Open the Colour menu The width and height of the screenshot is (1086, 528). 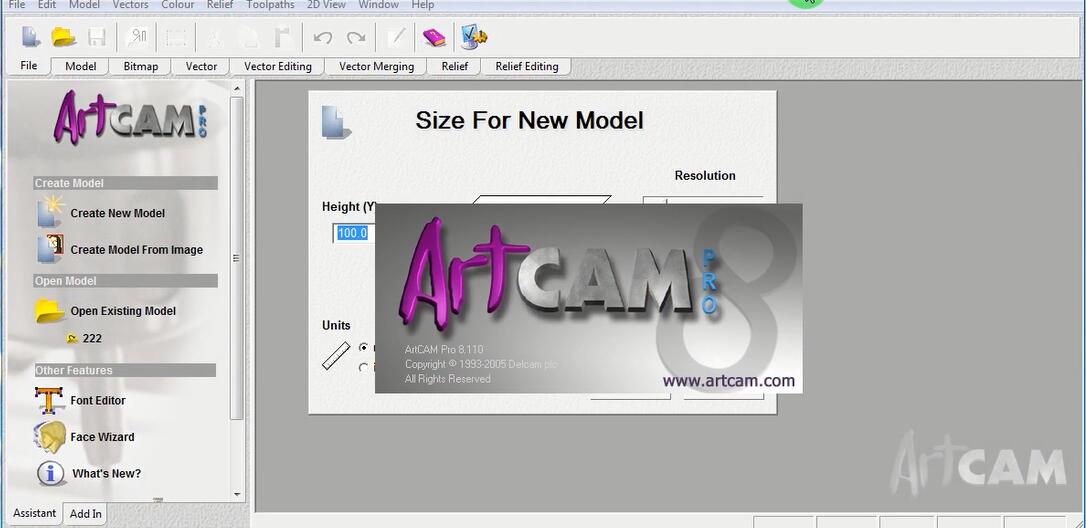tap(177, 5)
